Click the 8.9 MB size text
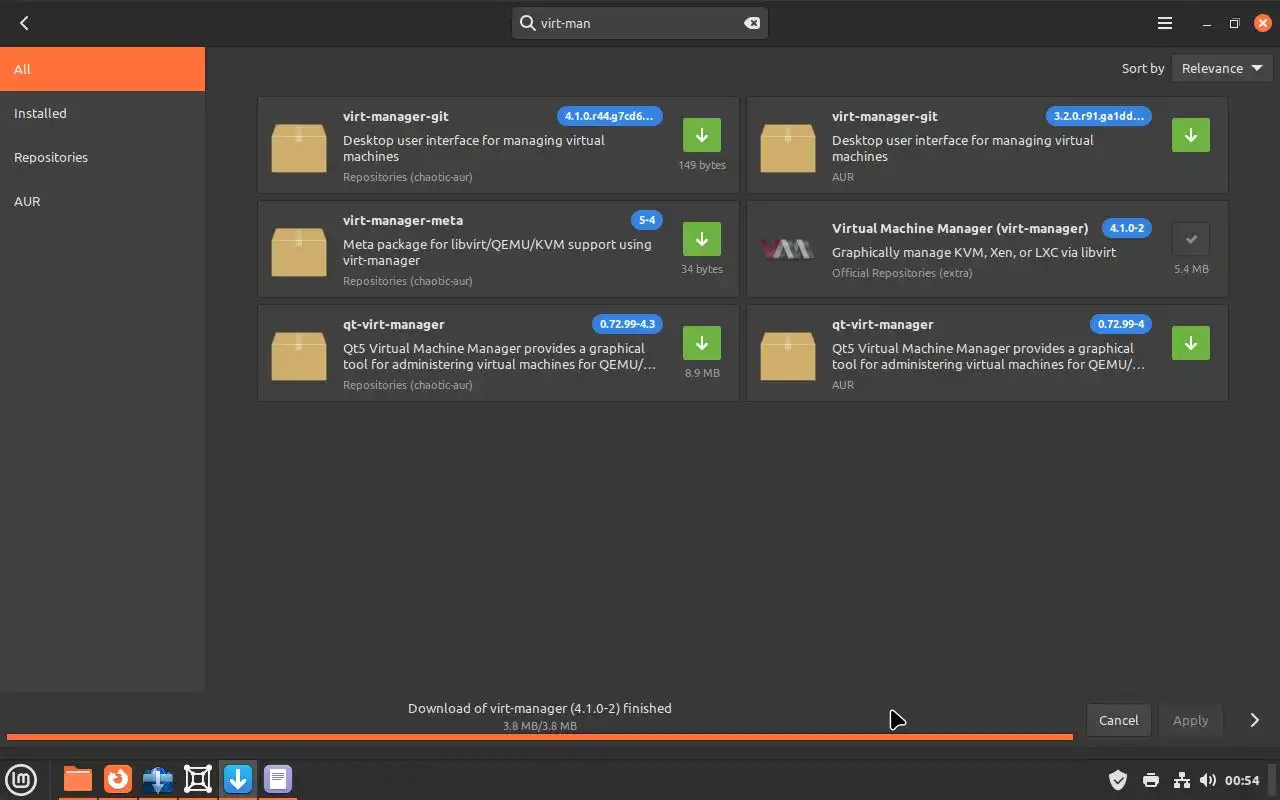The width and height of the screenshot is (1280, 800). pos(702,373)
